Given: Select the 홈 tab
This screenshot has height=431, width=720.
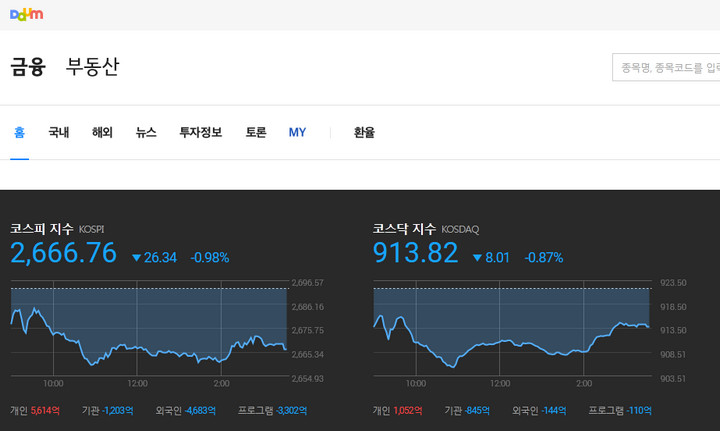Looking at the screenshot, I should (x=19, y=132).
